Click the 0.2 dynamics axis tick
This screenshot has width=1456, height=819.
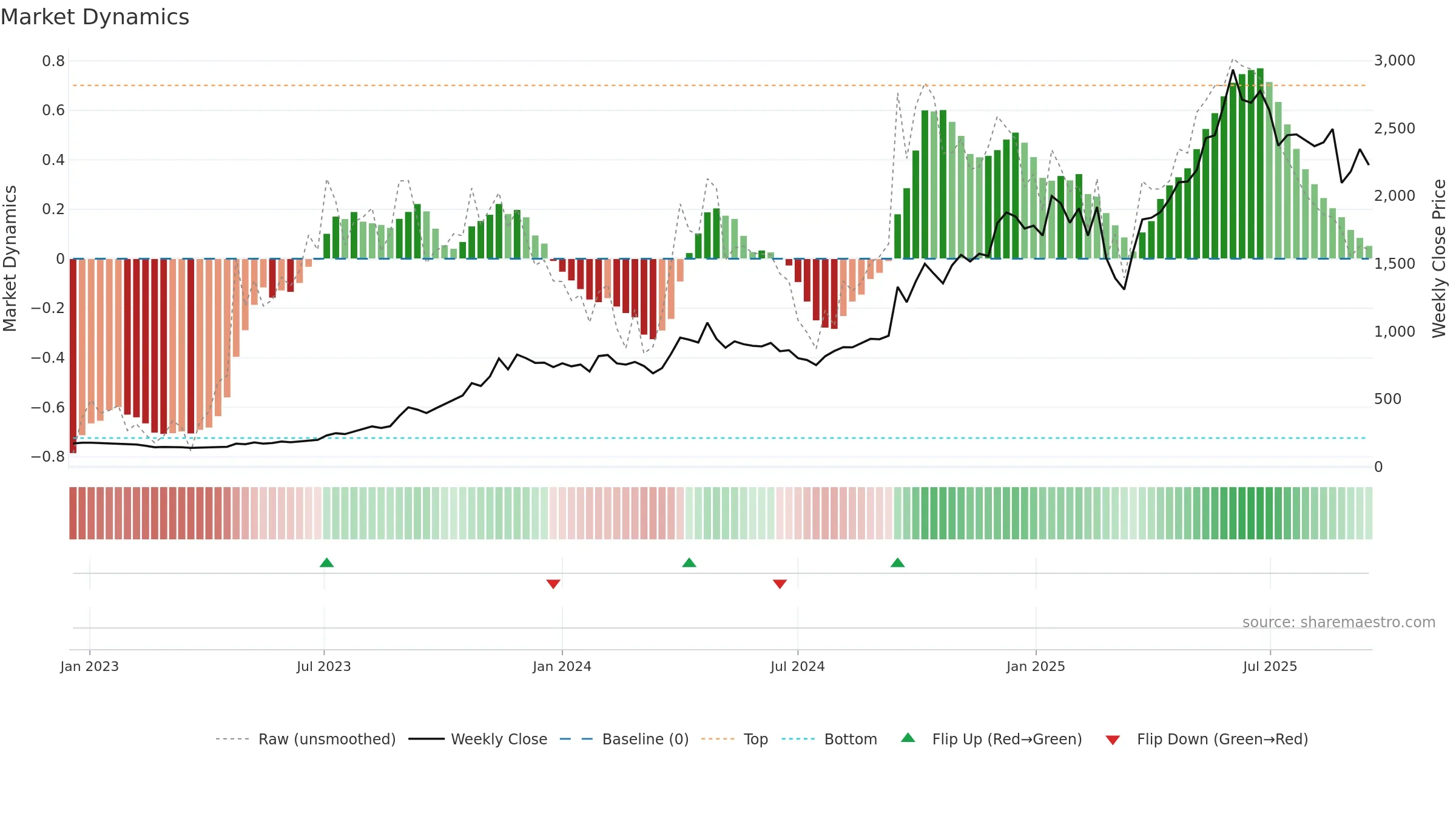pos(53,209)
